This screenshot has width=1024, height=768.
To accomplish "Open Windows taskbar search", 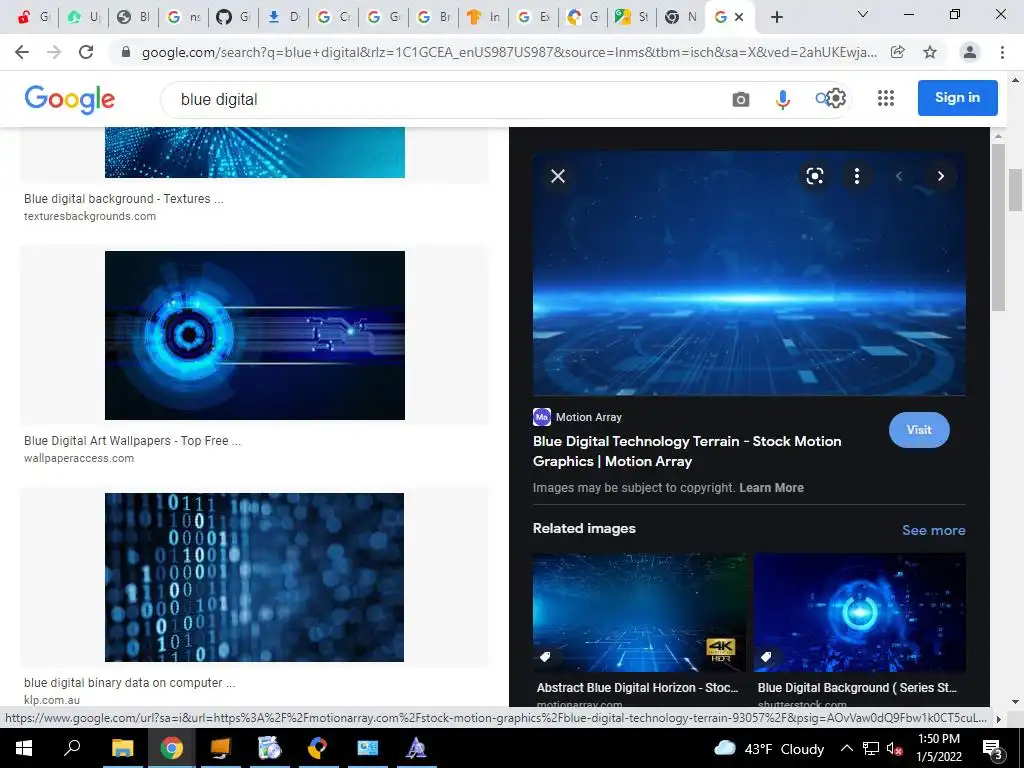I will [x=72, y=748].
